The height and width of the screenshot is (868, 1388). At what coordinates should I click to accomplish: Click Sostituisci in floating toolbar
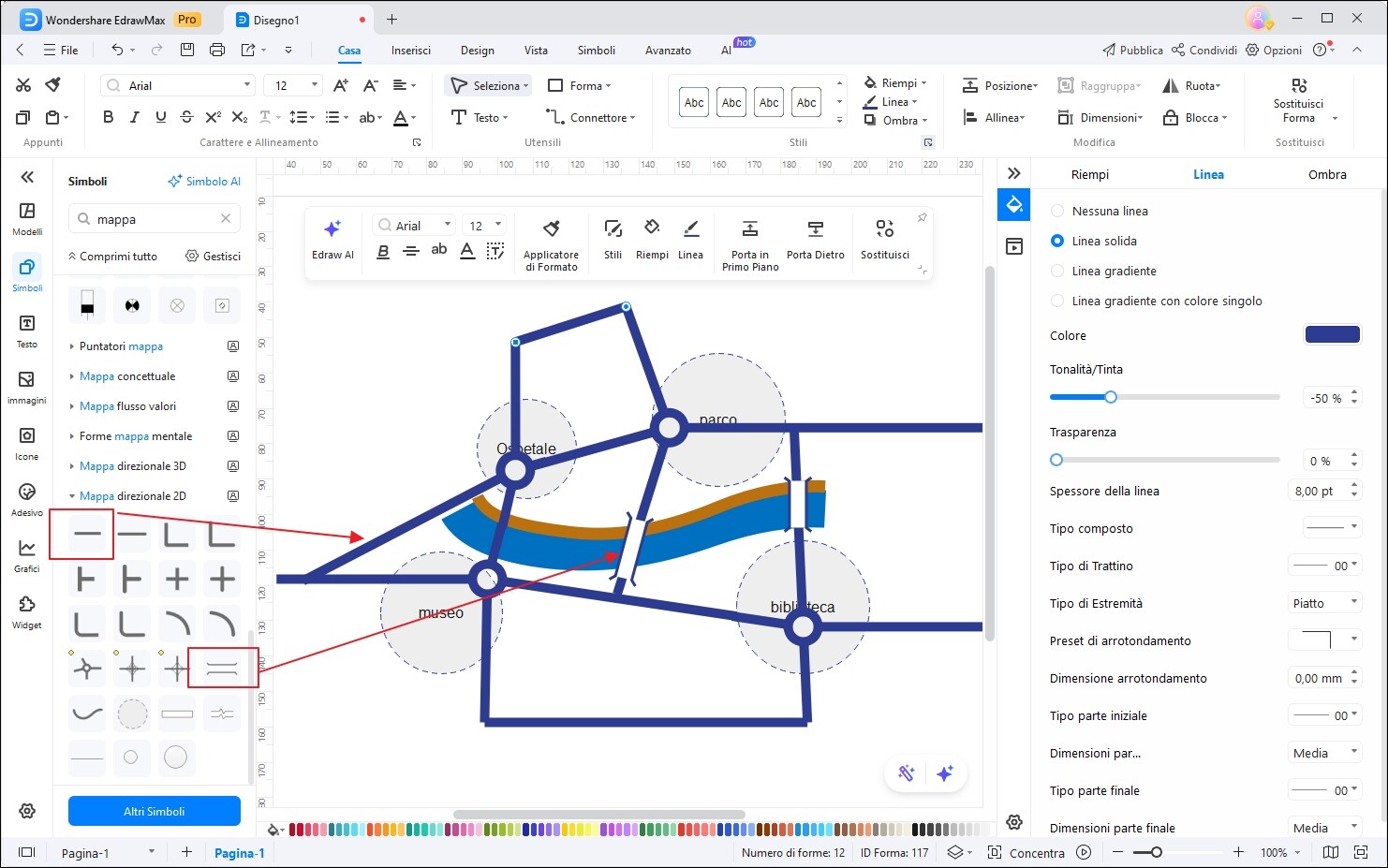tap(885, 240)
